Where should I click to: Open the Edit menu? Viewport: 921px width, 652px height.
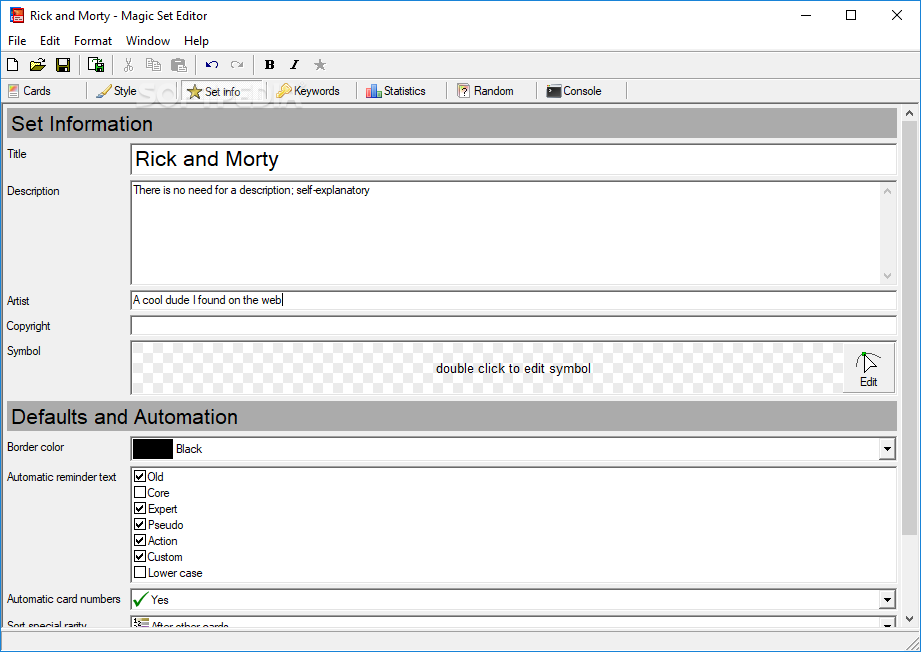click(50, 41)
